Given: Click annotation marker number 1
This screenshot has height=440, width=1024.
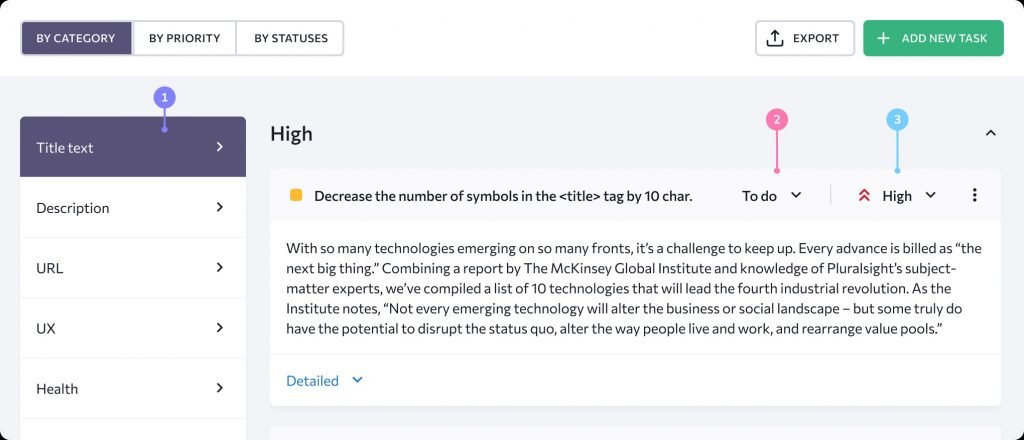Looking at the screenshot, I should tap(165, 98).
